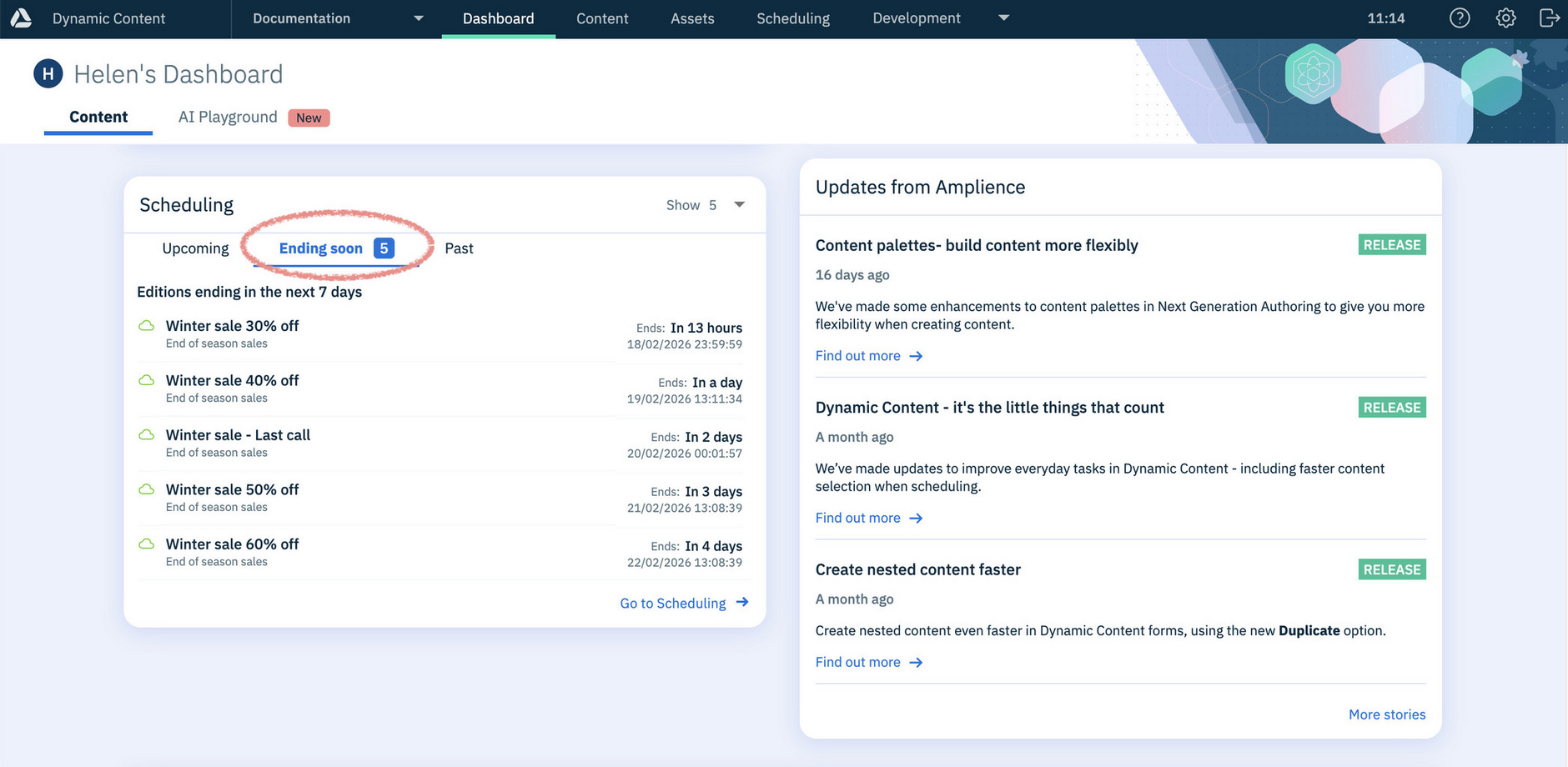Viewport: 1568px width, 767px height.
Task: Expand the Documentation dropdown
Action: click(x=418, y=18)
